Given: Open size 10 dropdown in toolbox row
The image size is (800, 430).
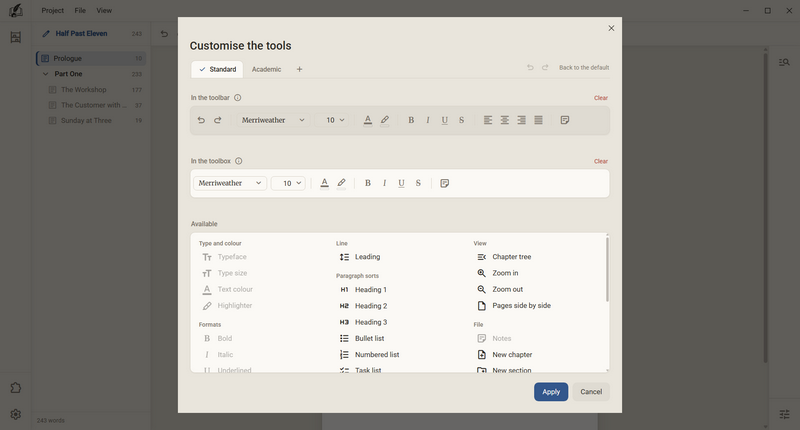Looking at the screenshot, I should [x=288, y=183].
